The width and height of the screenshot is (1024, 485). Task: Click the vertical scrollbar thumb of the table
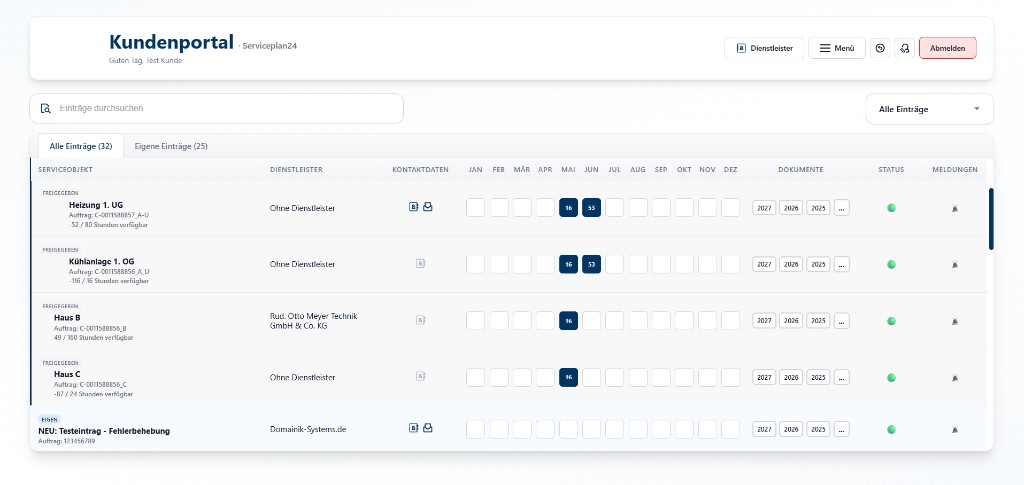[x=991, y=219]
